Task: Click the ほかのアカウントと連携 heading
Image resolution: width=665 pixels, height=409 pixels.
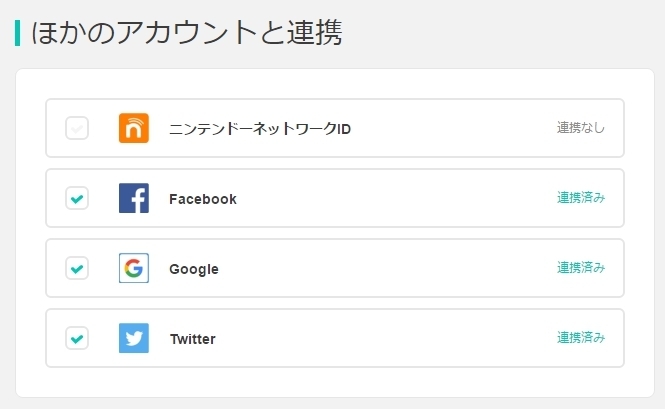Action: (x=187, y=32)
